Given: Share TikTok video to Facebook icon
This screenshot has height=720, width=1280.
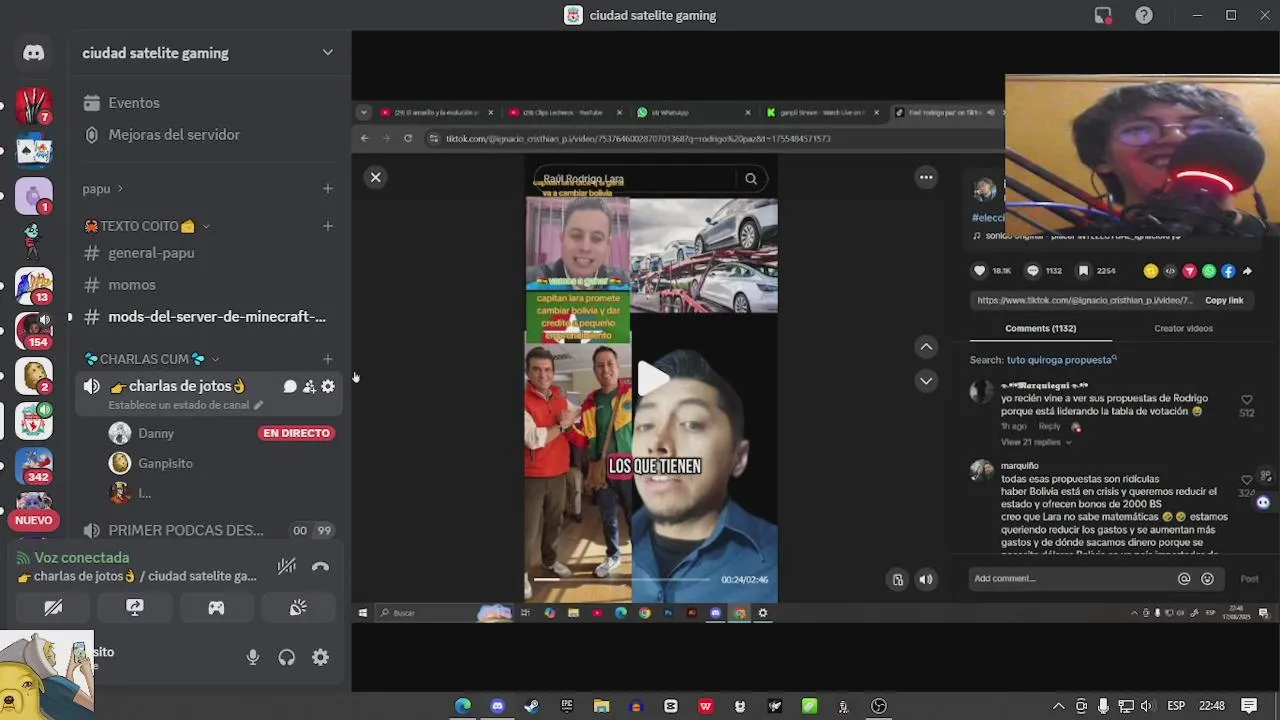Looking at the screenshot, I should click(1228, 271).
